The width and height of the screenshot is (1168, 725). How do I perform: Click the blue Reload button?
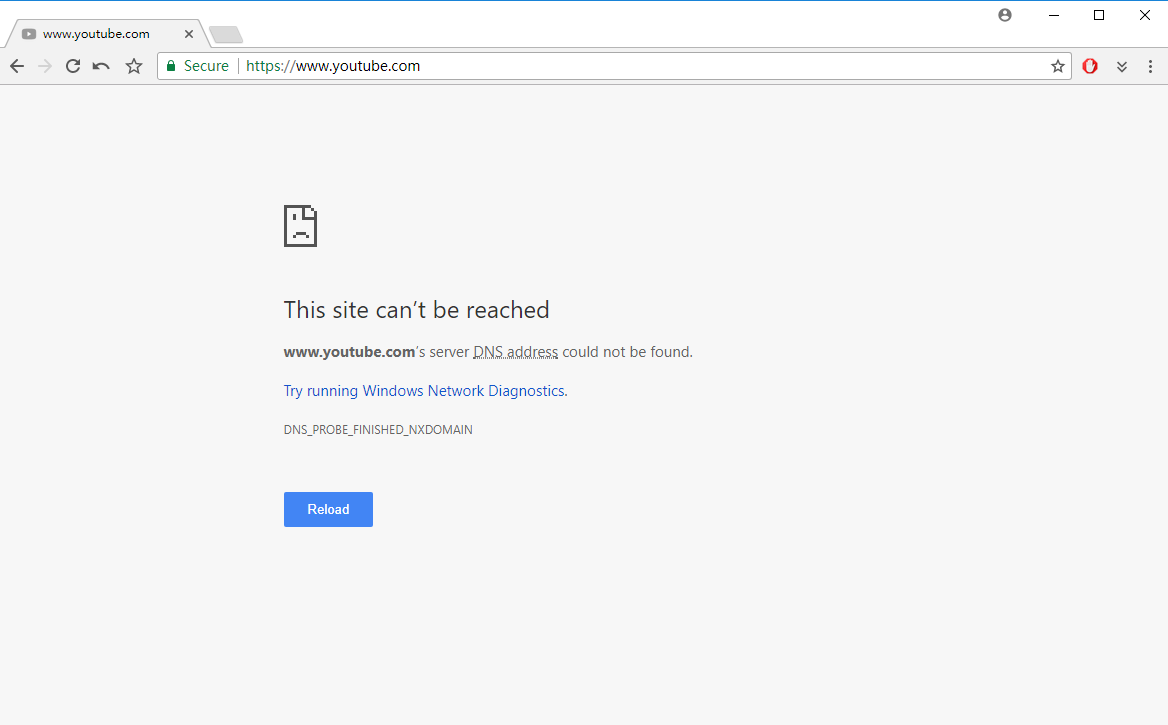328,510
